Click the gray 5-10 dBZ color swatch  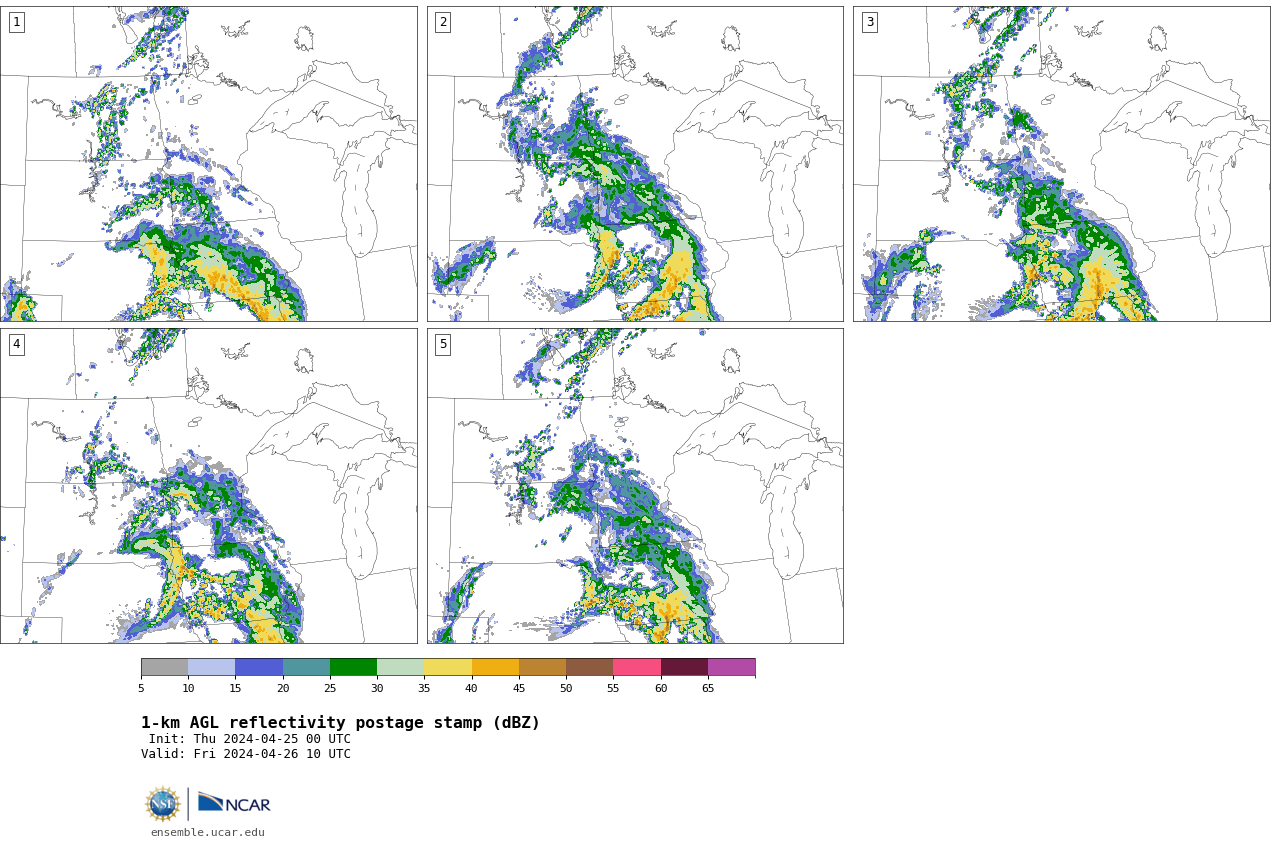click(164, 667)
